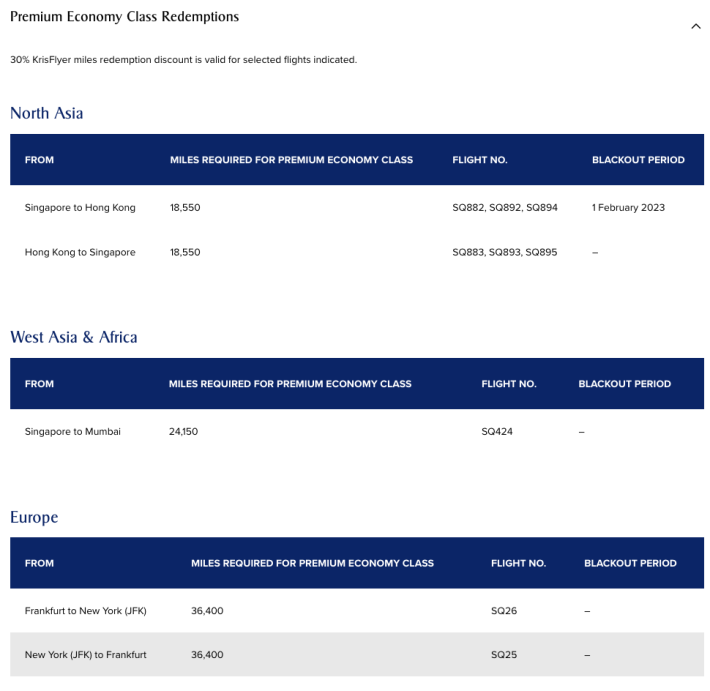Click the Premium Economy Class Redemptions heading
Screen dimensions: 710x691
click(124, 17)
